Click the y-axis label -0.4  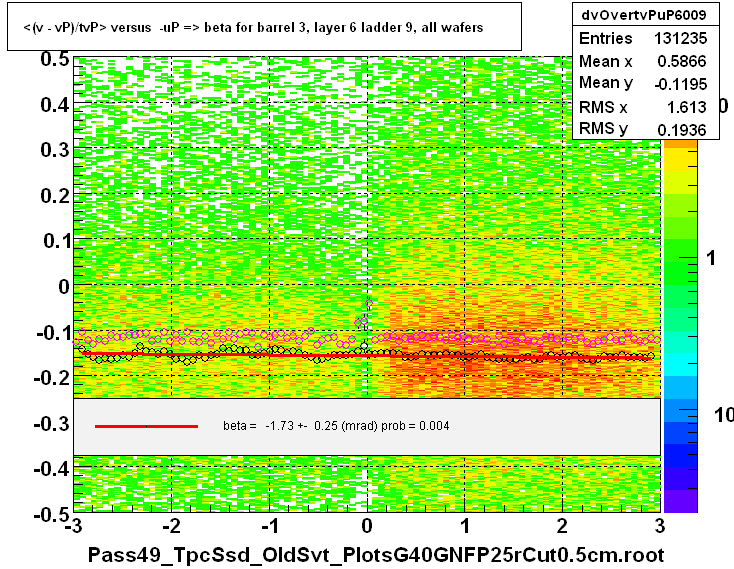click(52, 468)
